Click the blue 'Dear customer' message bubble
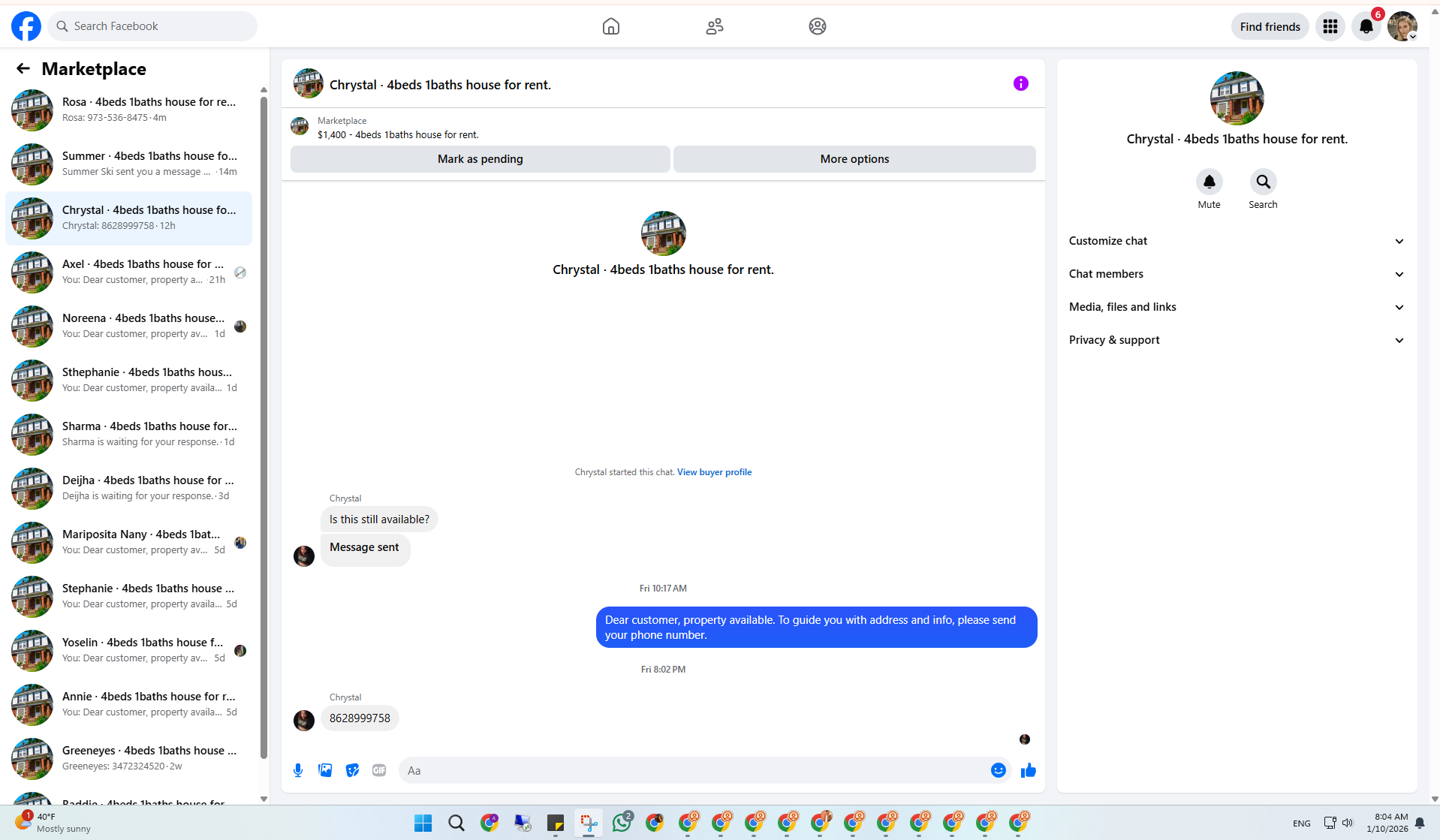 [x=816, y=628]
